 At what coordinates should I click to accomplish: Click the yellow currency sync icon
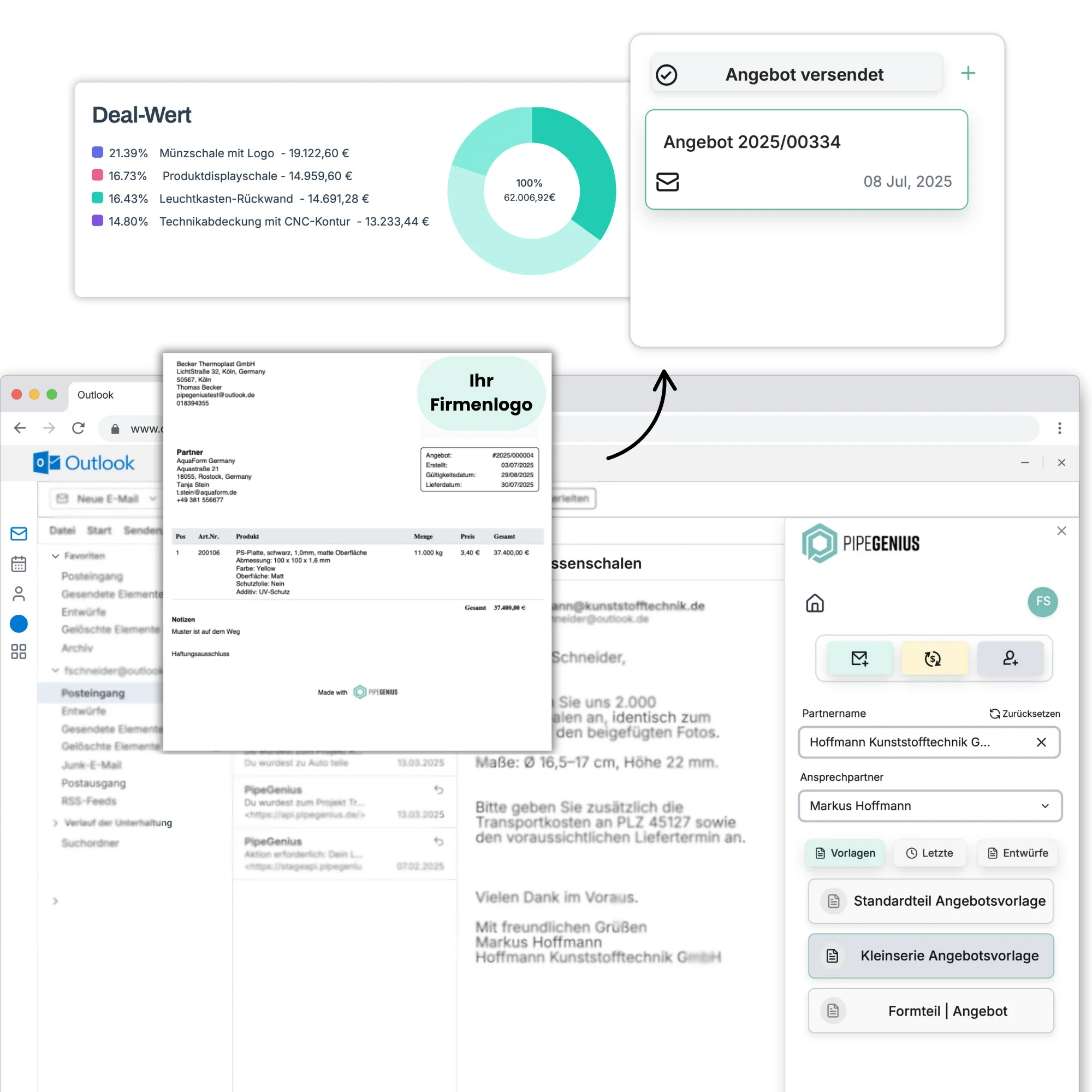933,658
